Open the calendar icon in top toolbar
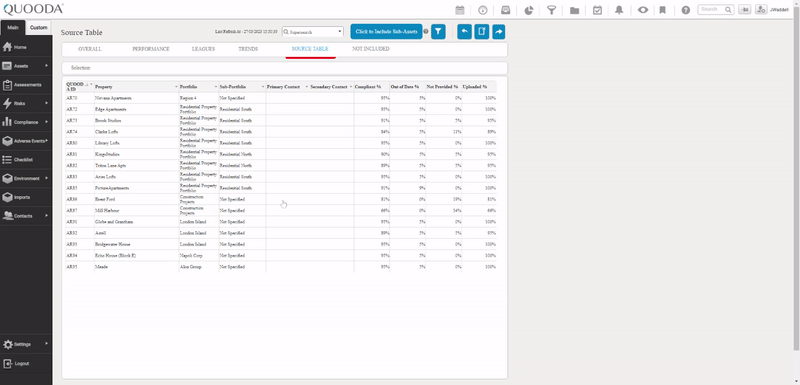 pos(460,10)
